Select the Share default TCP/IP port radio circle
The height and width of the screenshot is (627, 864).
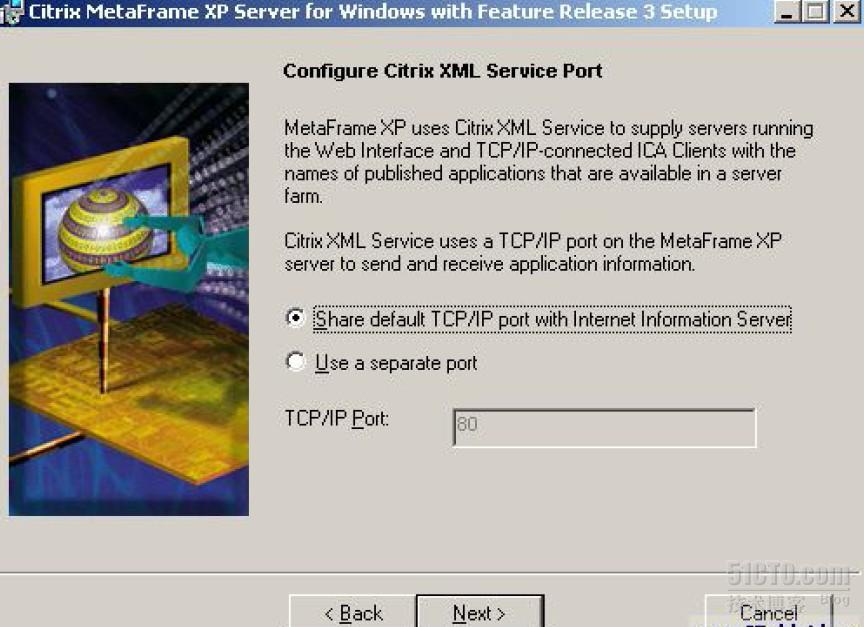pyautogui.click(x=295, y=318)
